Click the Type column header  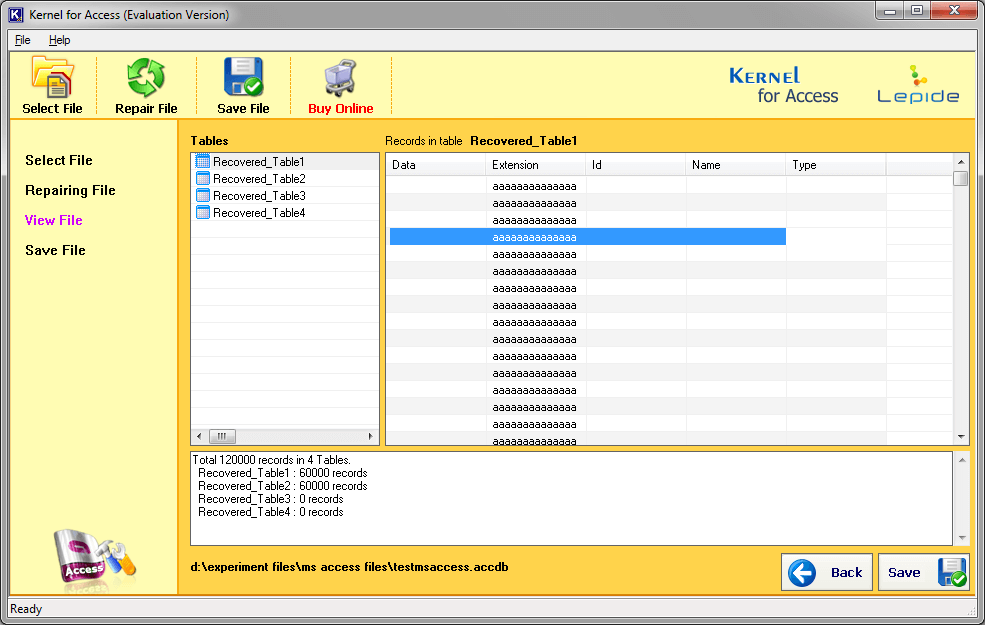tap(835, 165)
